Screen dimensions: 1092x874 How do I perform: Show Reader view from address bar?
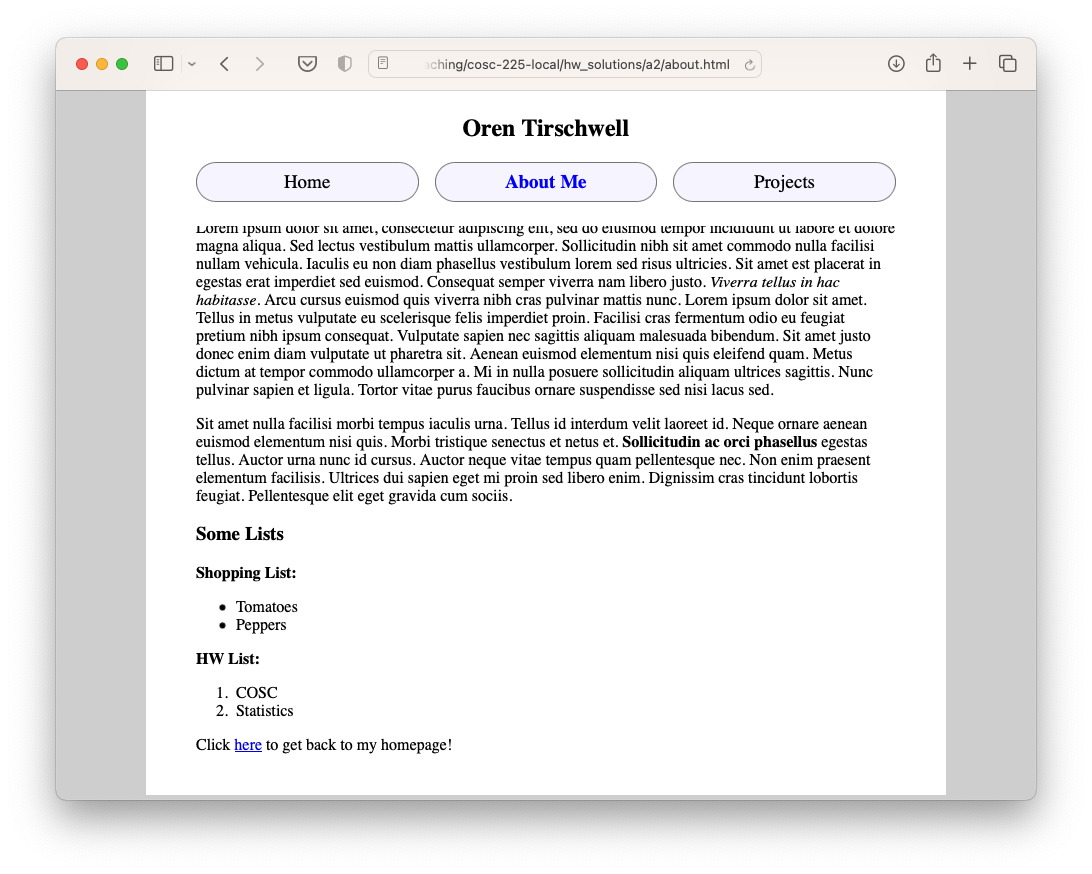383,63
